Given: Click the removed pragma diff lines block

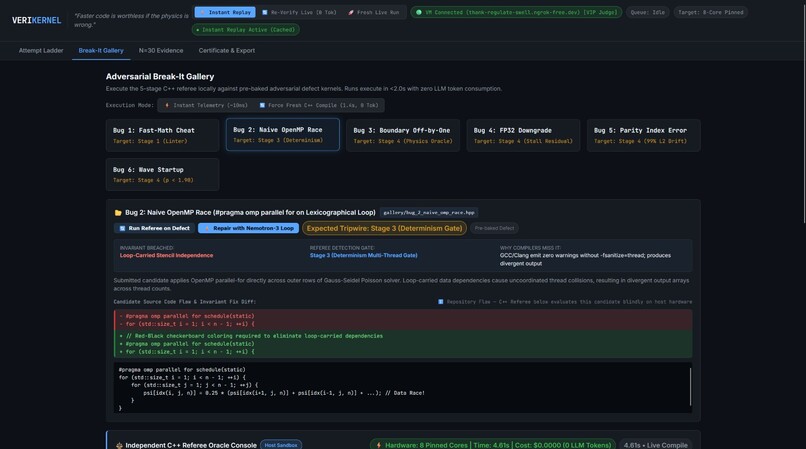Looking at the screenshot, I should click(x=403, y=320).
